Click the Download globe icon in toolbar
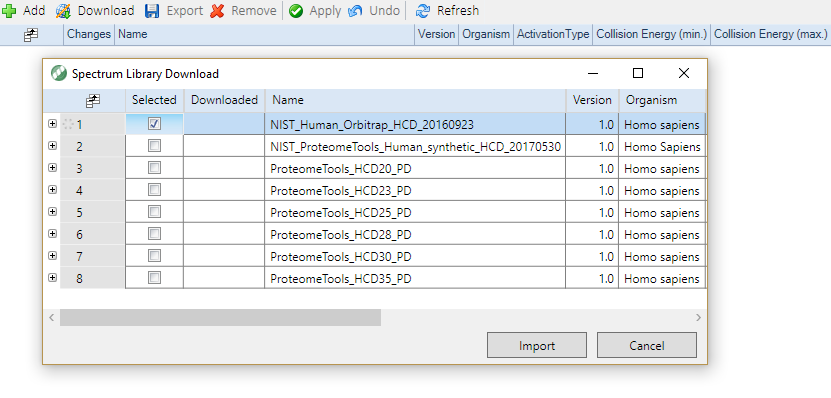The image size is (831, 398). click(x=64, y=11)
